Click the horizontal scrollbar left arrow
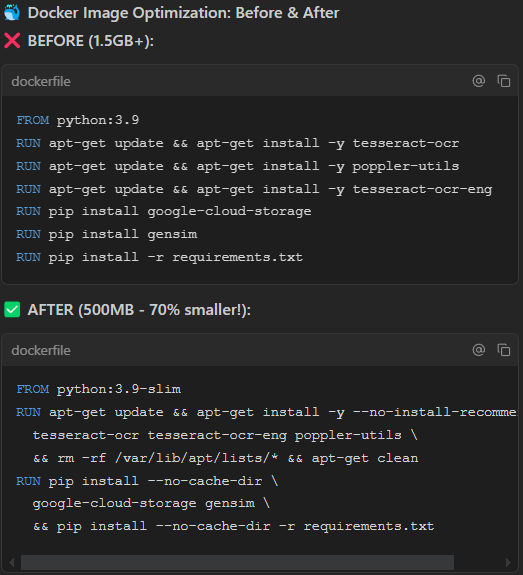 (x=12, y=563)
